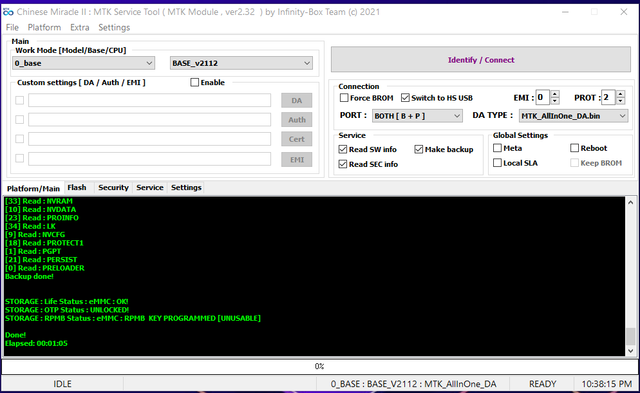This screenshot has width=640, height=393.
Task: Click the Identify / Connect button
Action: point(481,60)
